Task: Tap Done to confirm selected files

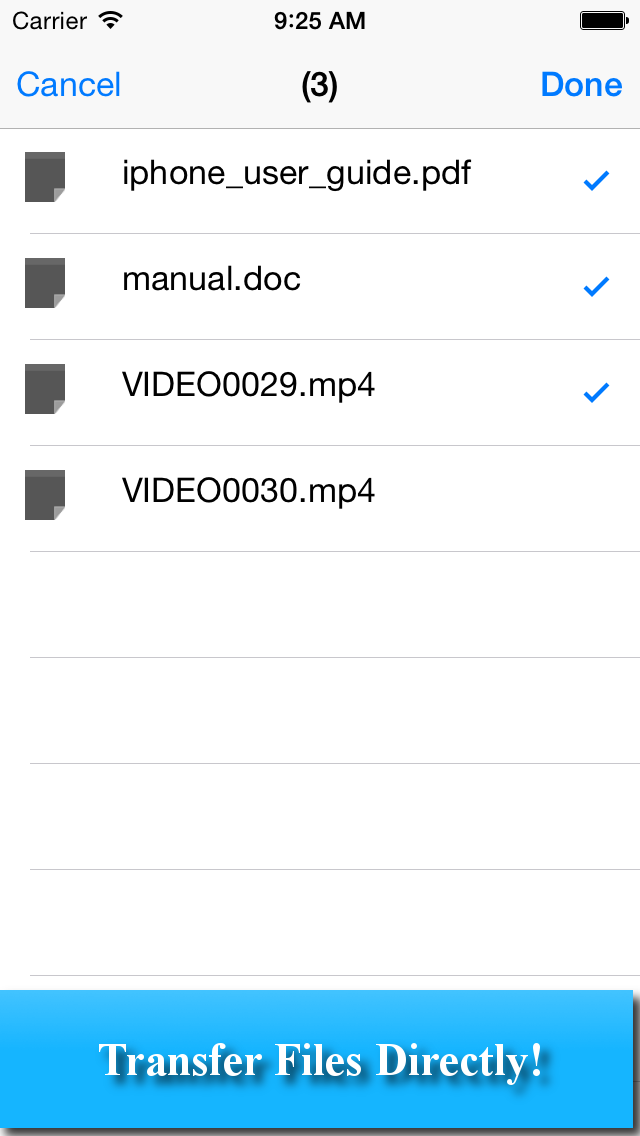Action: (581, 85)
